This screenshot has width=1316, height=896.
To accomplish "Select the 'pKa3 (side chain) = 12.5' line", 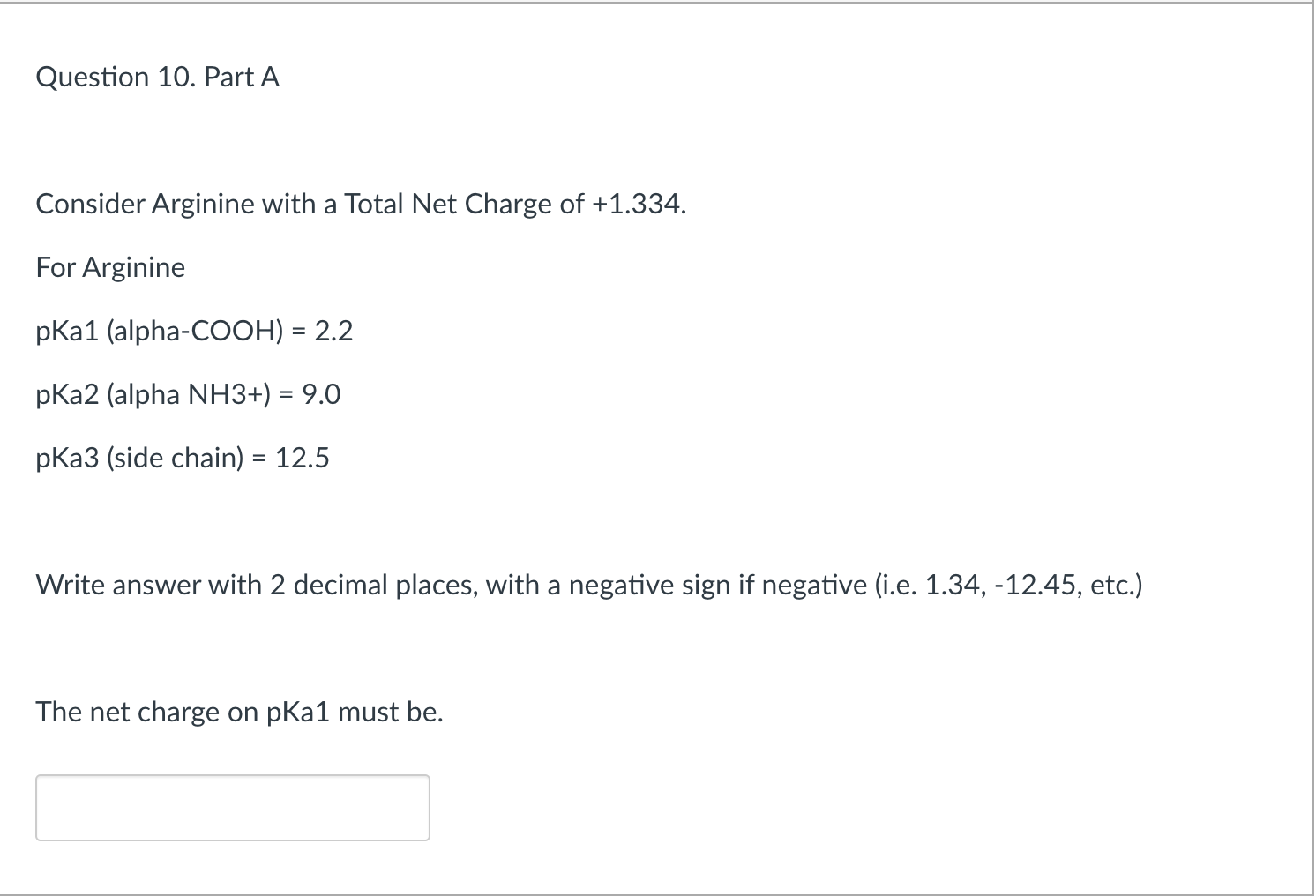I will point(182,458).
